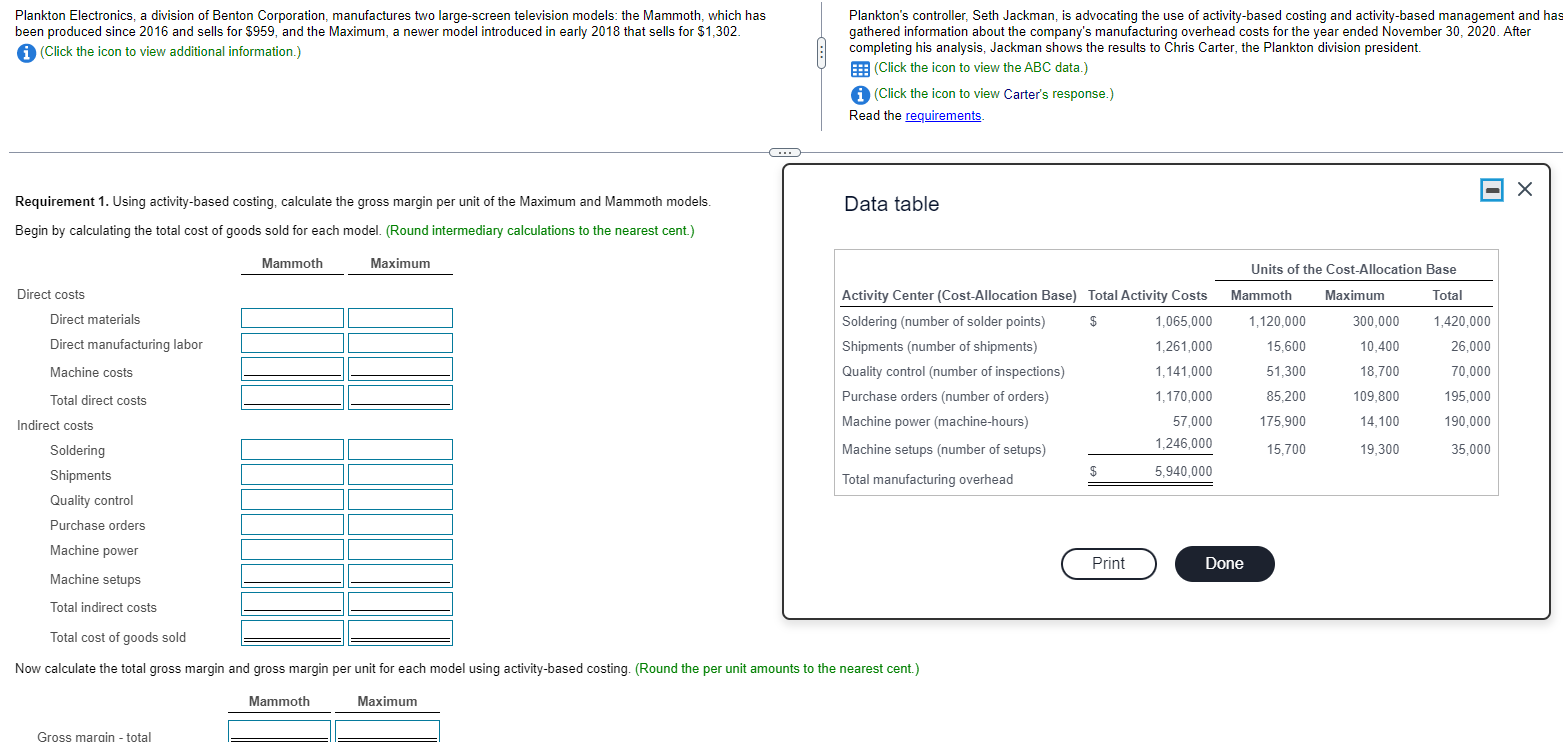Click 'Soldering (number of solder points)' row label

pyautogui.click(x=943, y=322)
